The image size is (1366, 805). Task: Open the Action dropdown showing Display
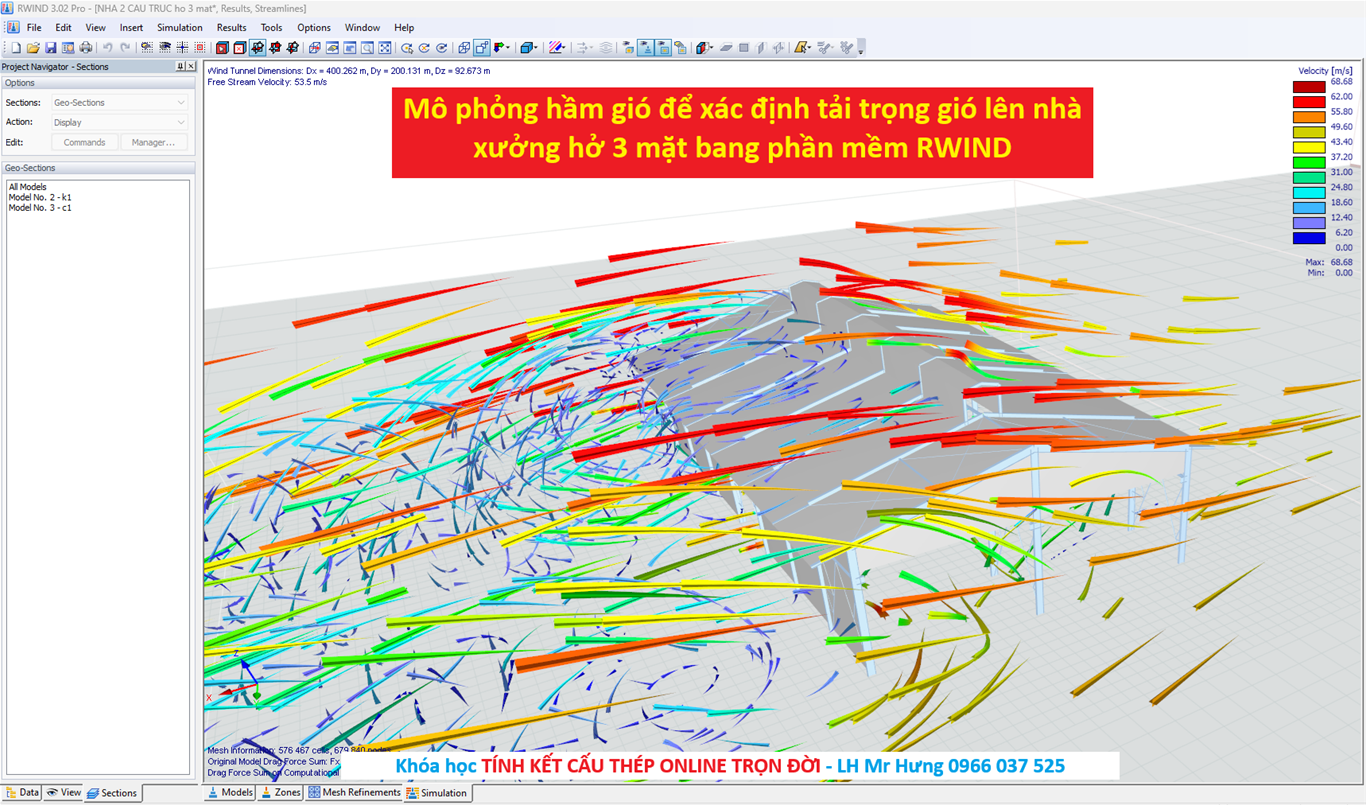[x=119, y=122]
